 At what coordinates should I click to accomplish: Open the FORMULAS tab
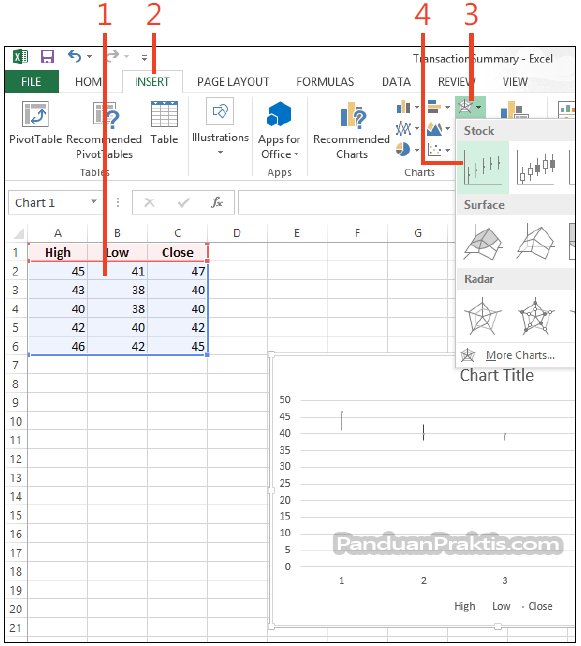(325, 82)
